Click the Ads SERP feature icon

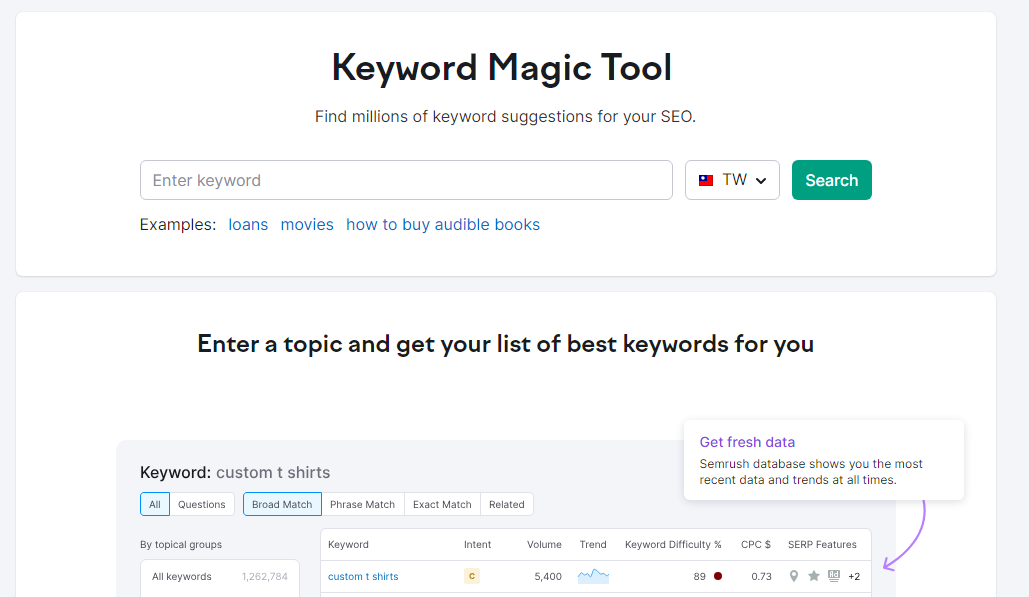click(x=834, y=576)
